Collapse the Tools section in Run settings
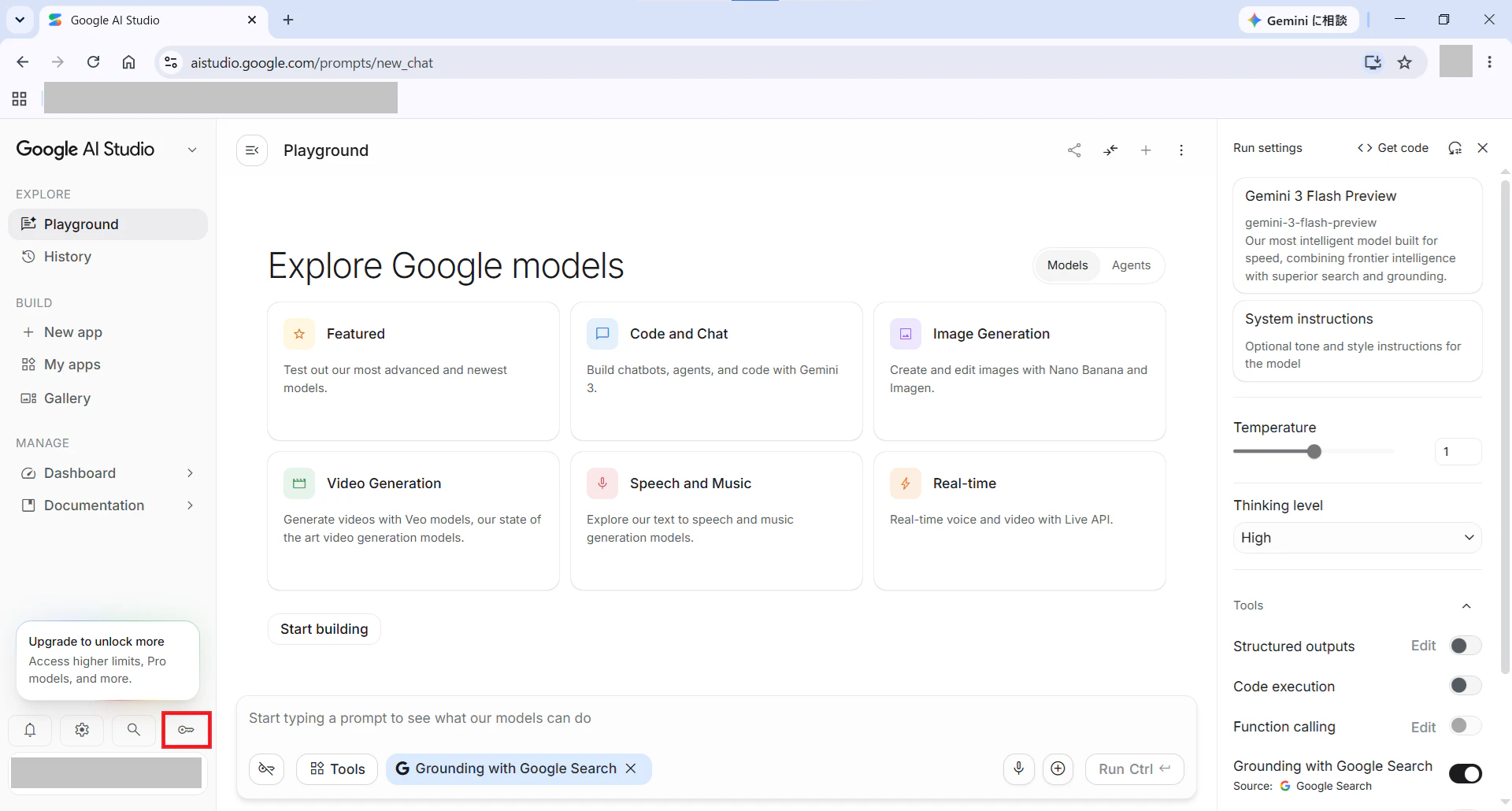This screenshot has height=811, width=1512. click(1466, 605)
